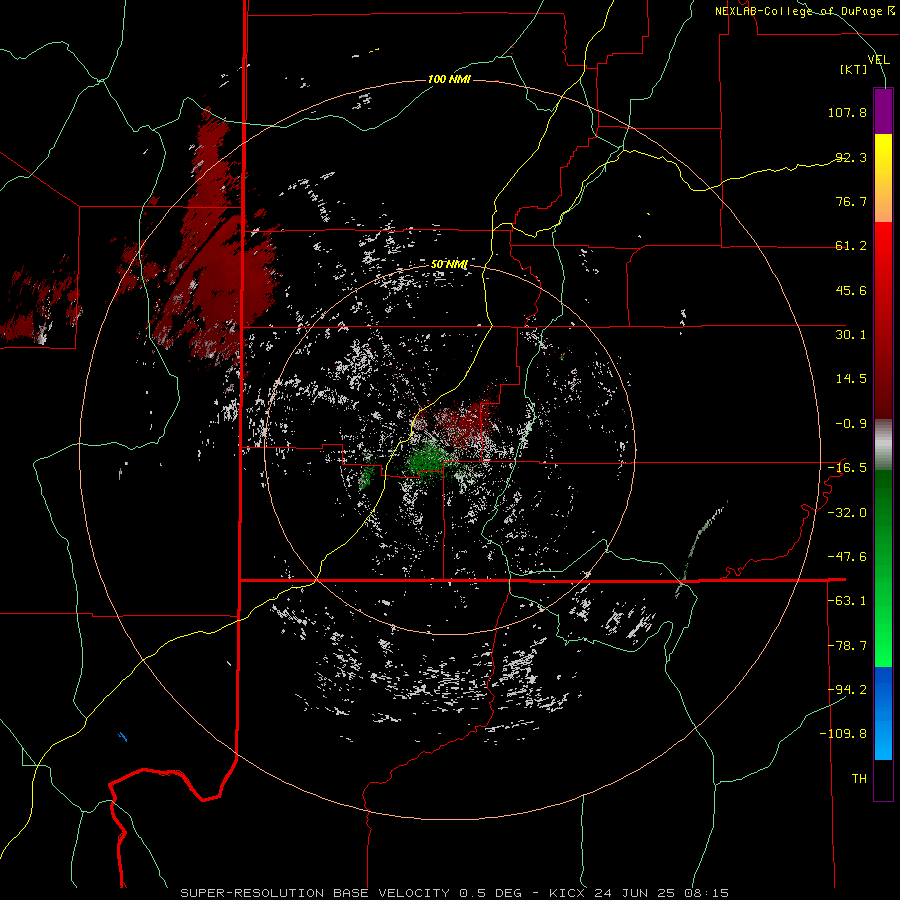Click the SUPER-RESOLUTION BASE VELOCITY caption text
The image size is (900, 900).
[315, 893]
